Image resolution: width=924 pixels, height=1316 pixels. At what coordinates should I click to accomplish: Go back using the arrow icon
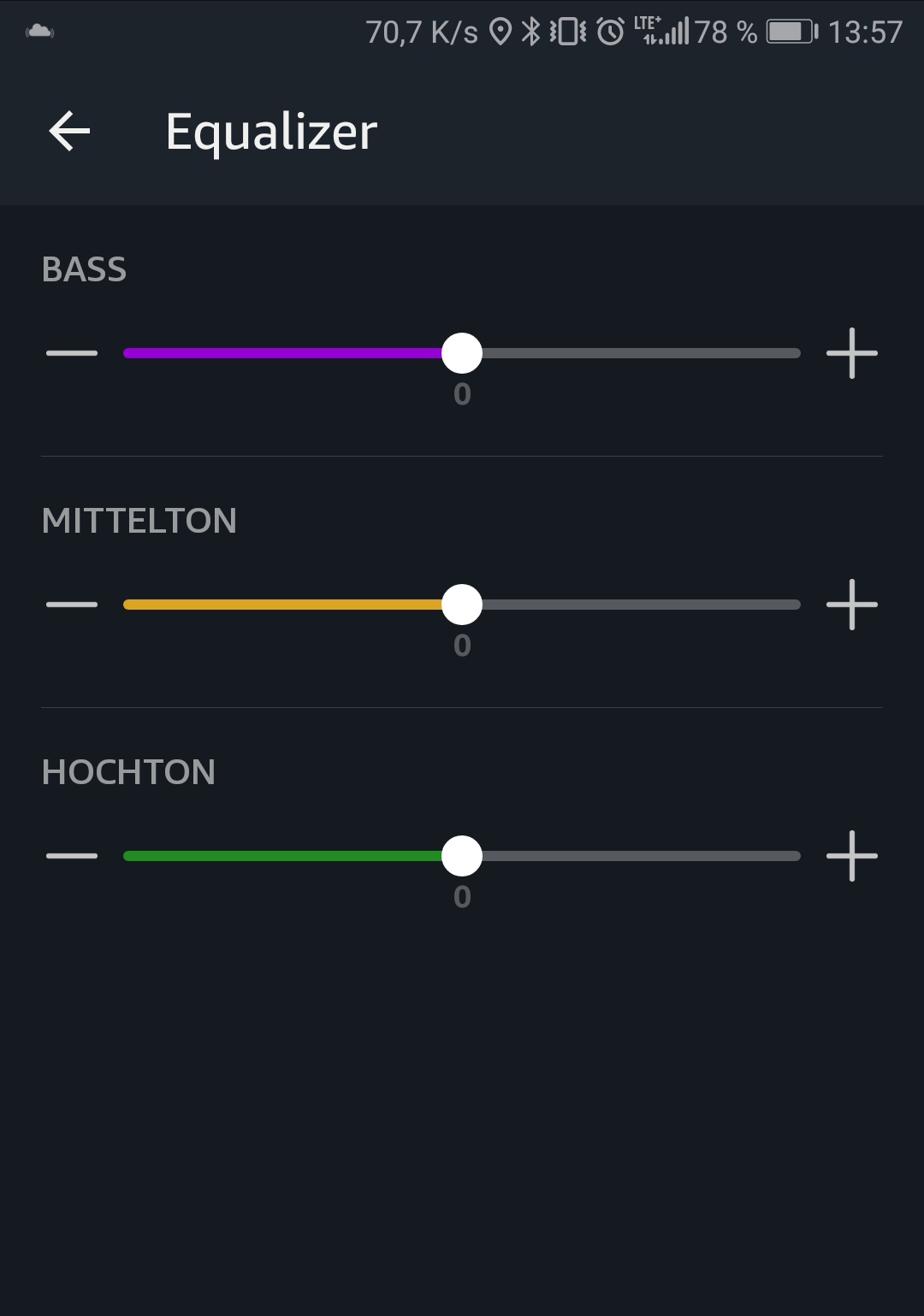(69, 132)
